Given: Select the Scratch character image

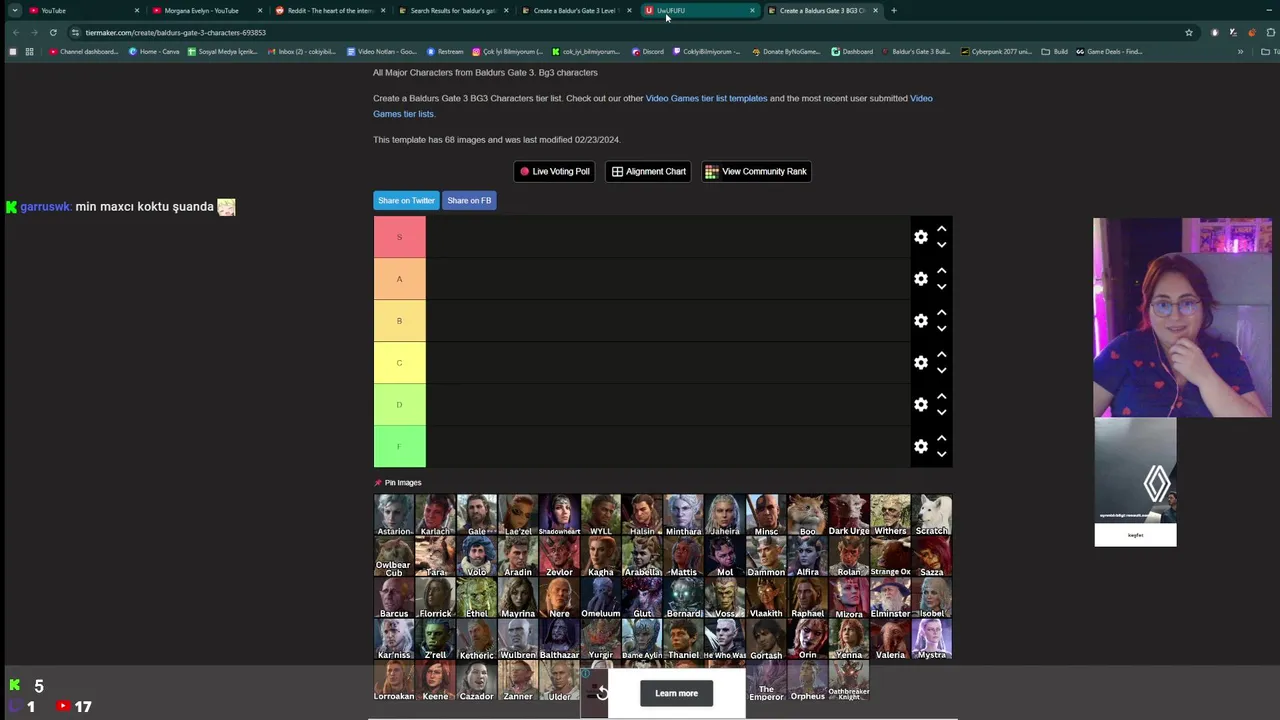Looking at the screenshot, I should [931, 515].
